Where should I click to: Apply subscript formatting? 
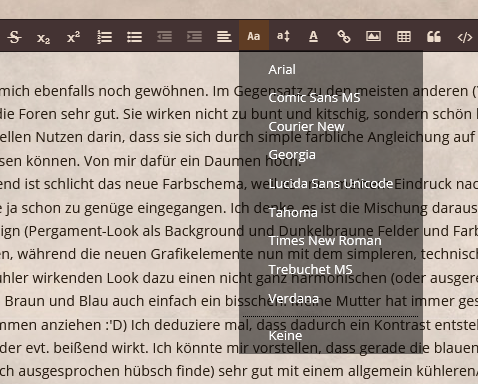pos(44,37)
